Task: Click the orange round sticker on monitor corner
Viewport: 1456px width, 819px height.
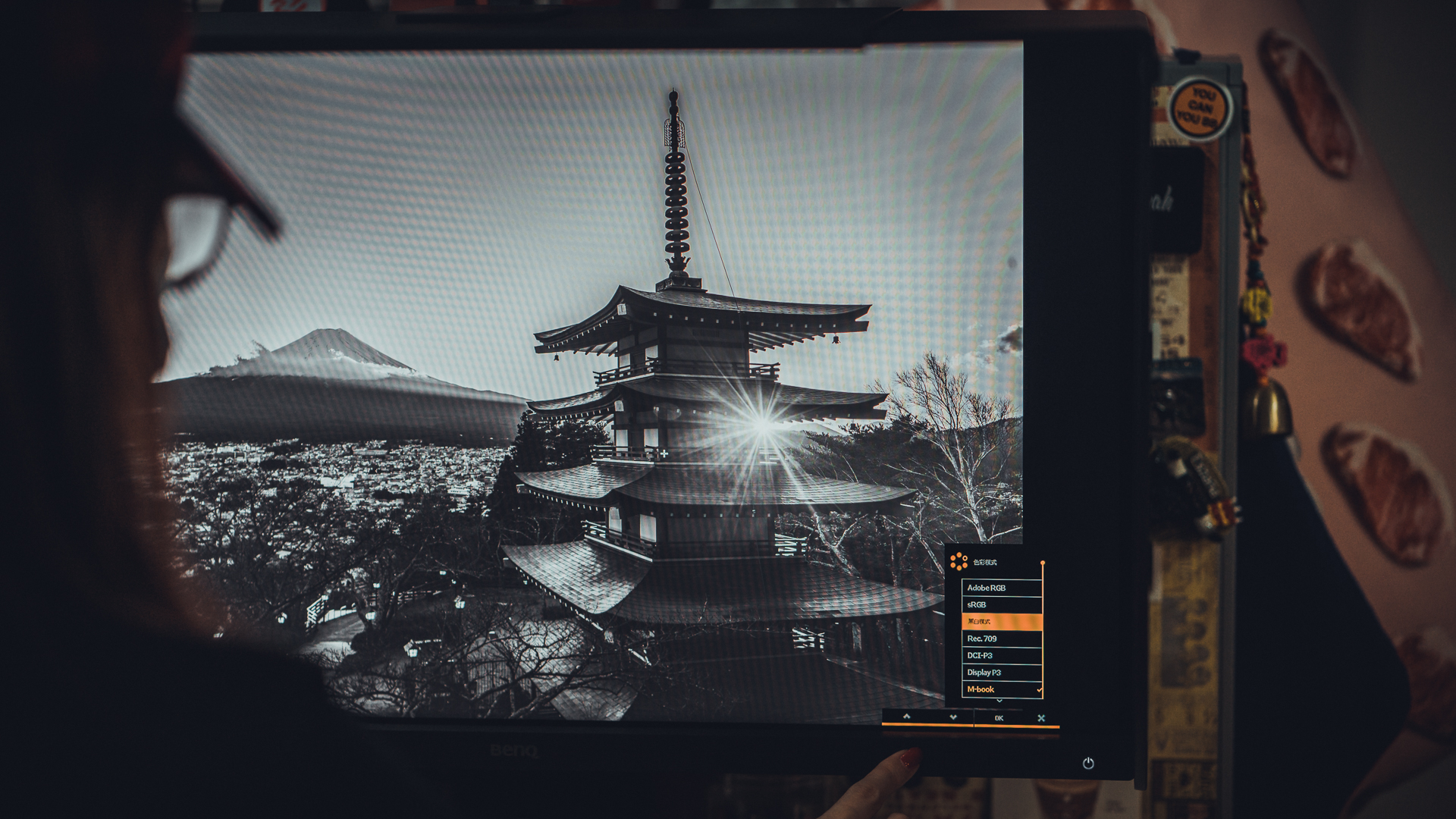Action: point(1200,109)
